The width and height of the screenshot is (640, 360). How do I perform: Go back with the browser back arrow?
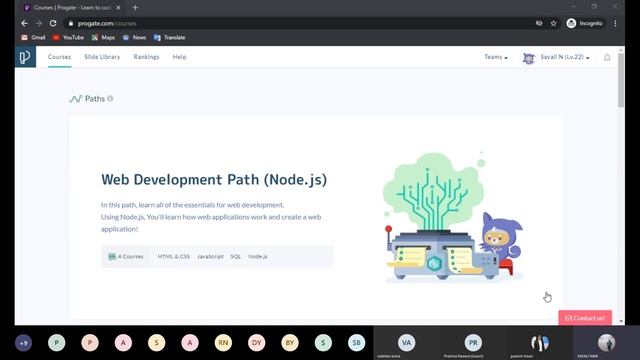(24, 23)
